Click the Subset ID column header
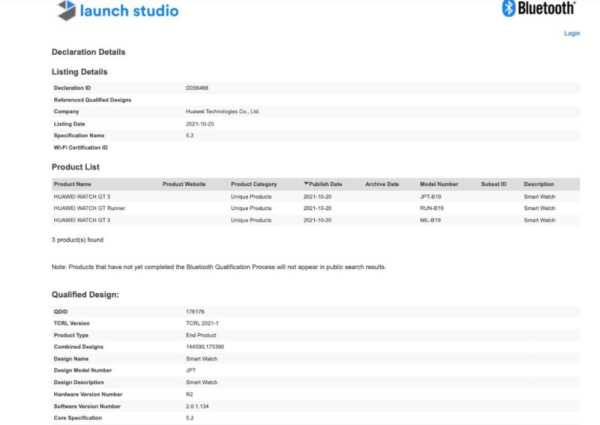 pyautogui.click(x=493, y=184)
